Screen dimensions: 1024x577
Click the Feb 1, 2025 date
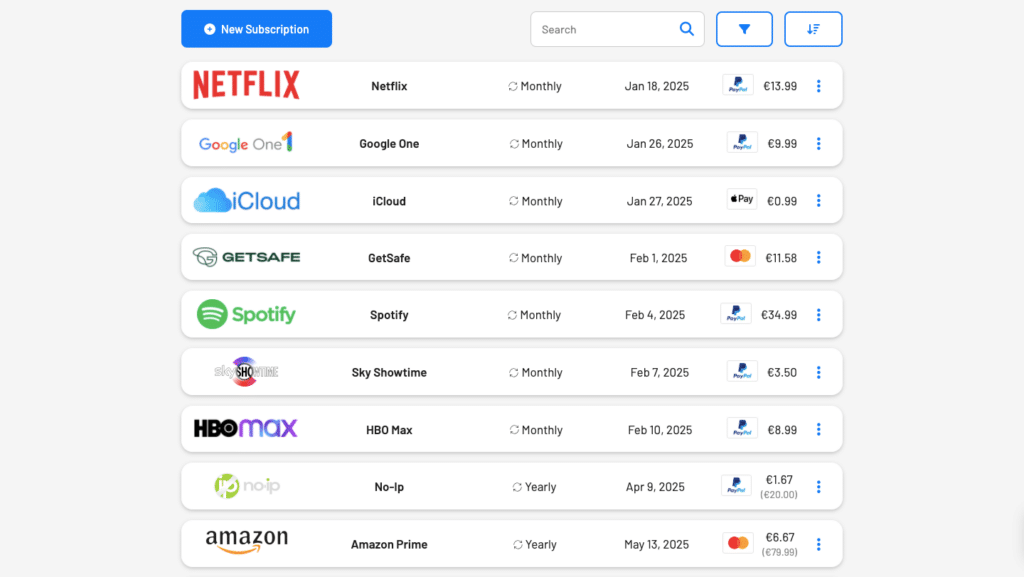tap(658, 258)
